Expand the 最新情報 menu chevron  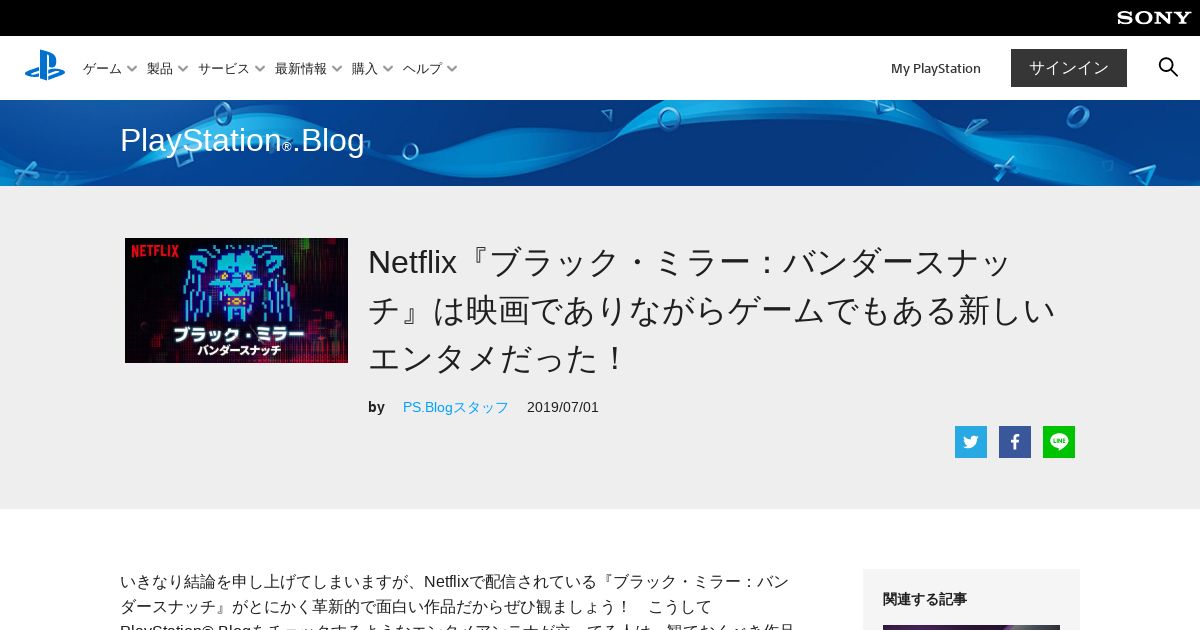[x=337, y=69]
